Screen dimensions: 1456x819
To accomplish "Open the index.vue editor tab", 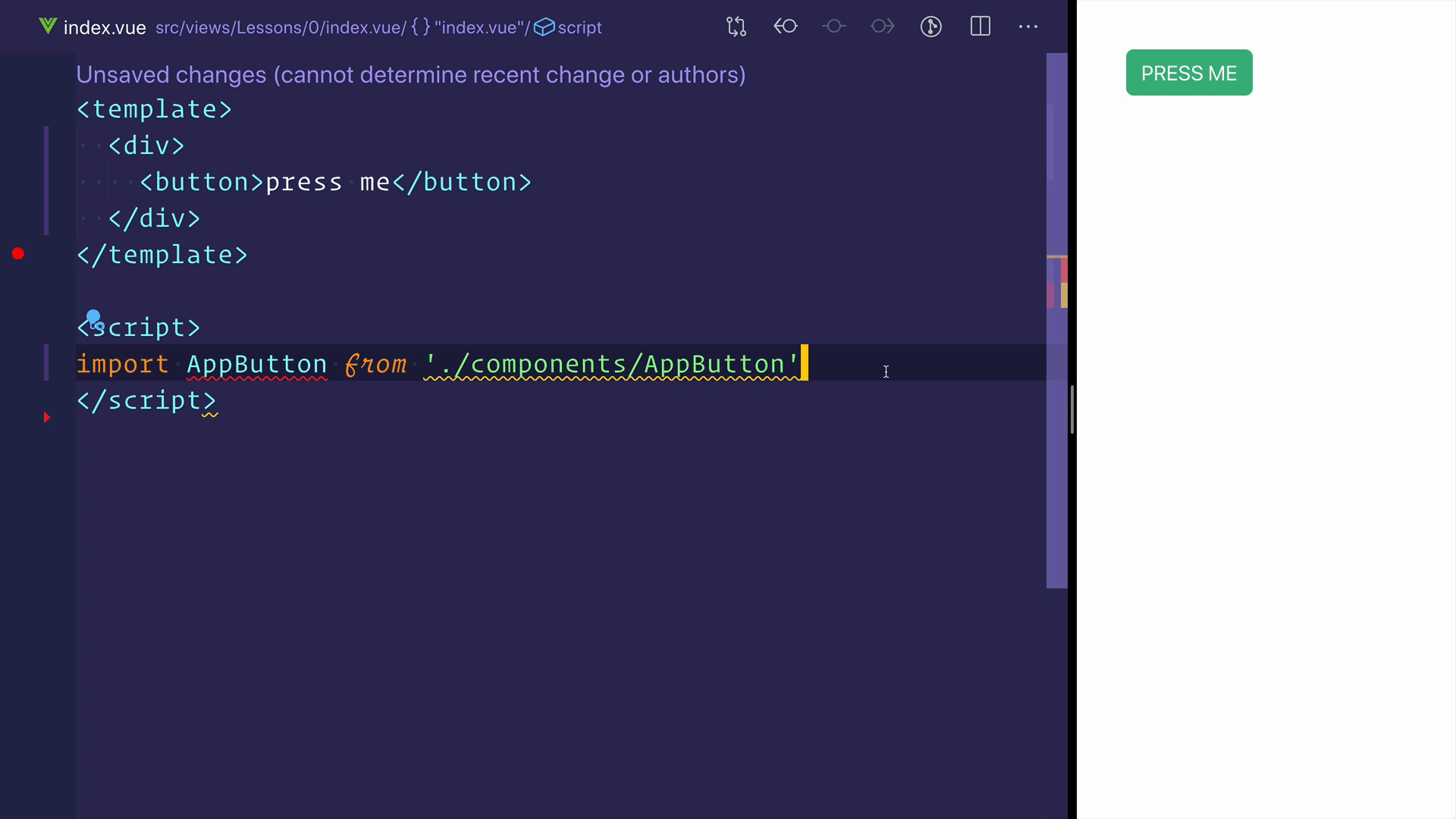I will [105, 27].
